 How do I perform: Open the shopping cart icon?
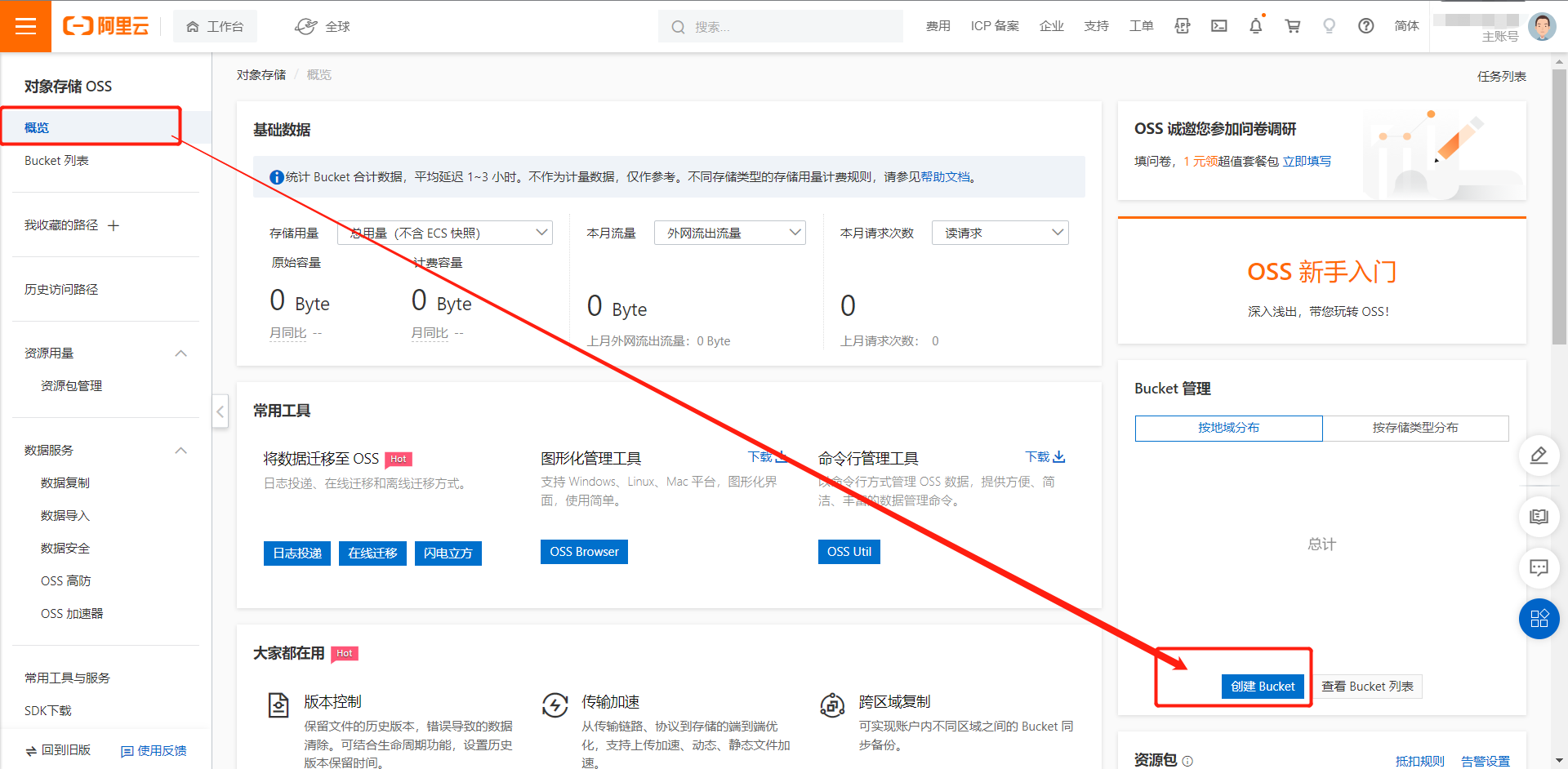pyautogui.click(x=1293, y=26)
